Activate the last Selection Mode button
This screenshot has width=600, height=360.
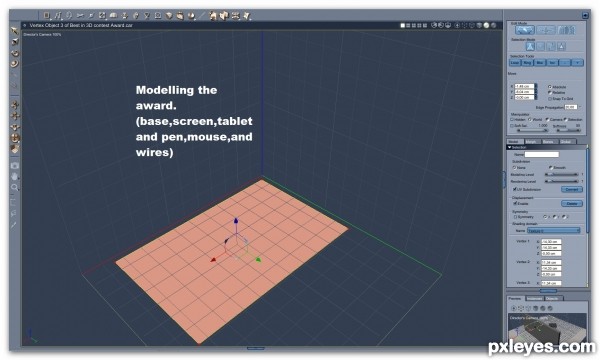tap(561, 46)
